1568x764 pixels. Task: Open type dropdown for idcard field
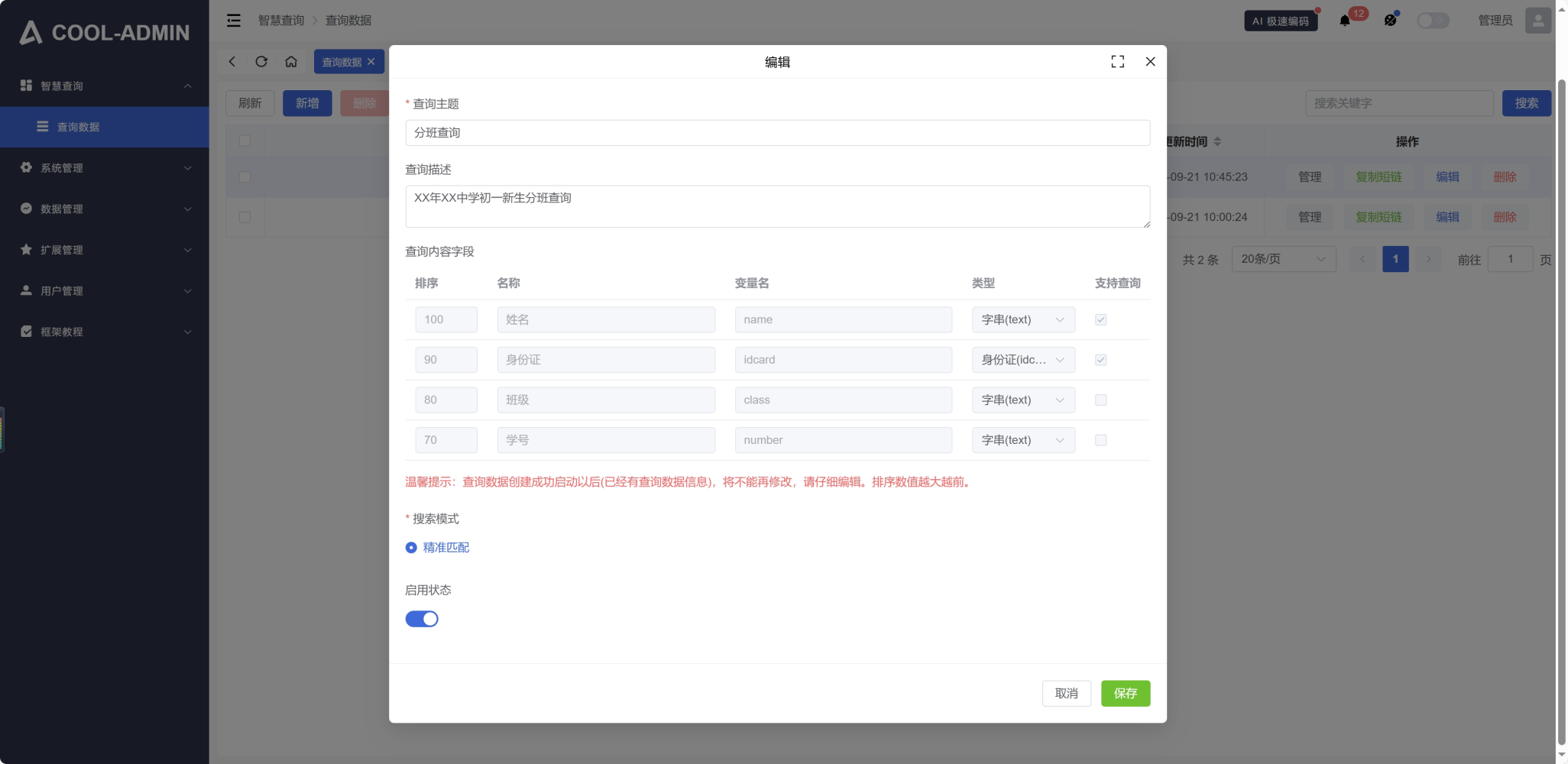(1022, 360)
